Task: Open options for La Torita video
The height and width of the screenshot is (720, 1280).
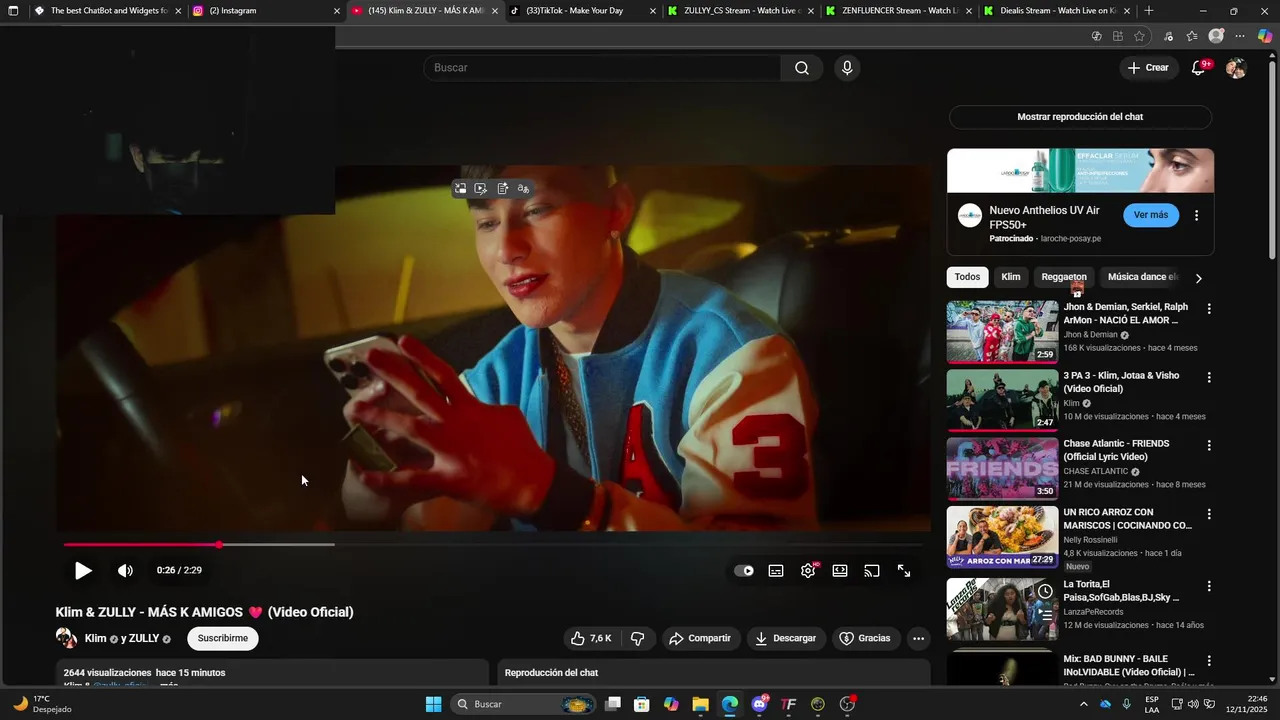Action: coord(1208,586)
